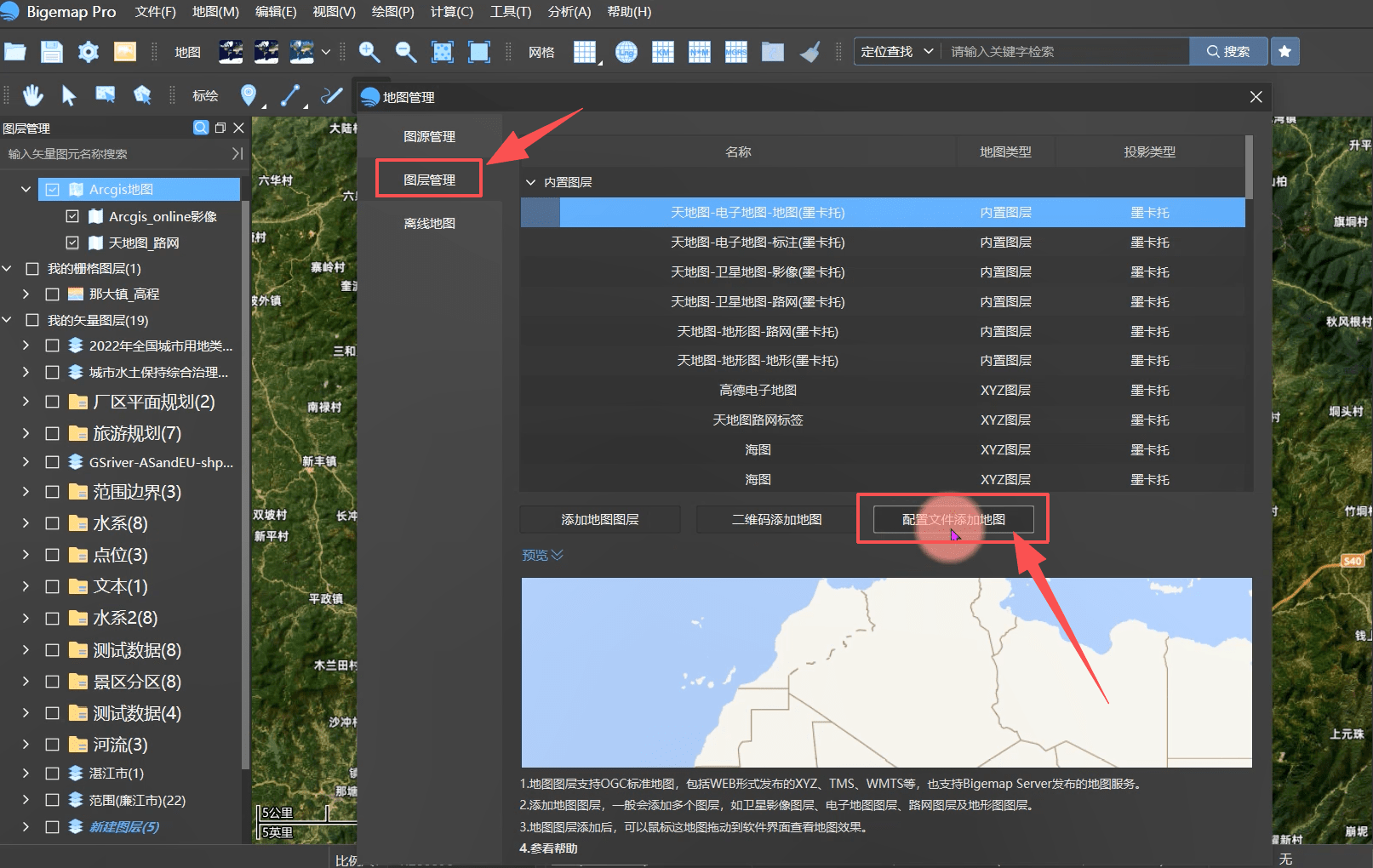Click the 二维码添加地图 button
Image resolution: width=1373 pixels, height=868 pixels.
click(x=777, y=519)
